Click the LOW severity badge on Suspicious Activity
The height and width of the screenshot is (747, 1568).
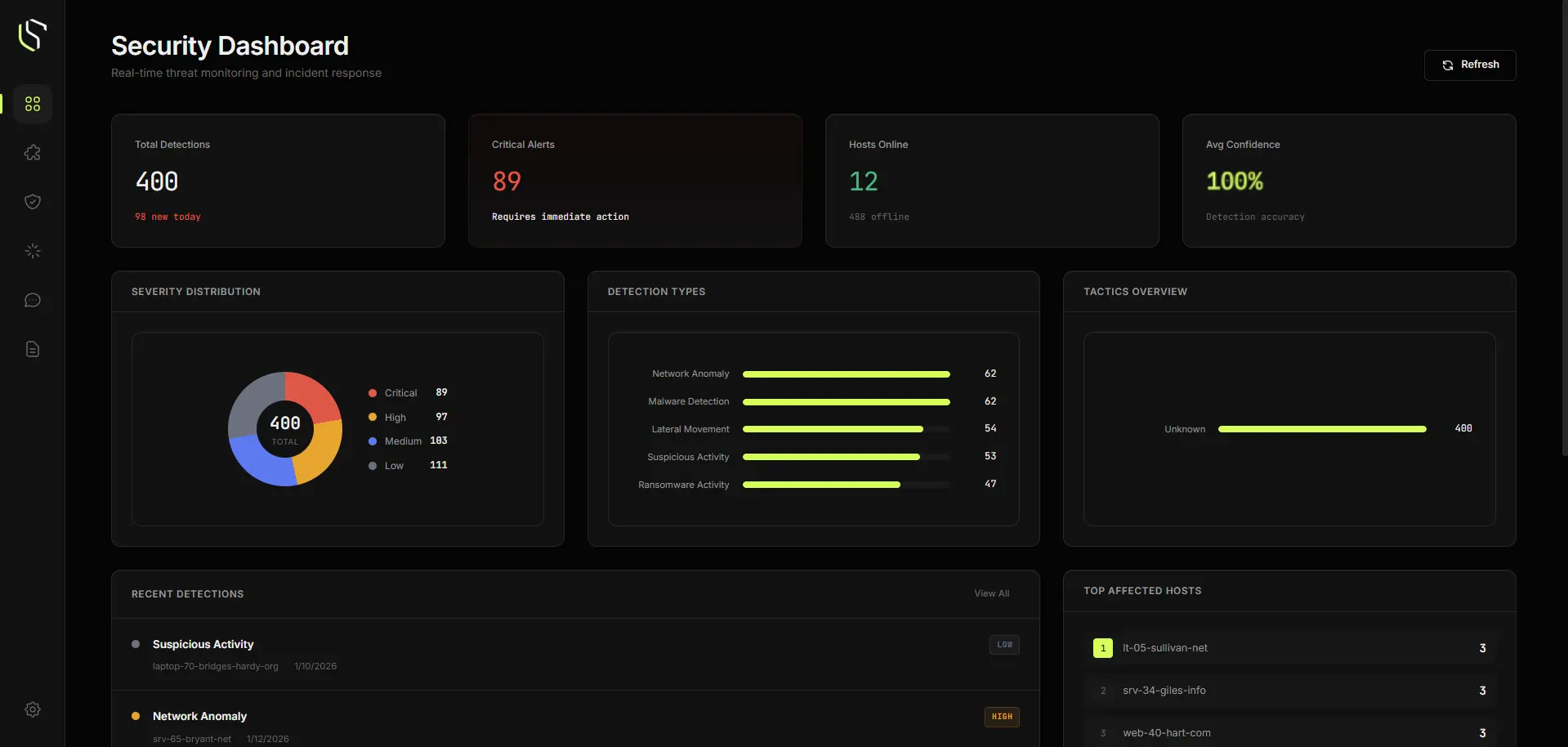1003,645
